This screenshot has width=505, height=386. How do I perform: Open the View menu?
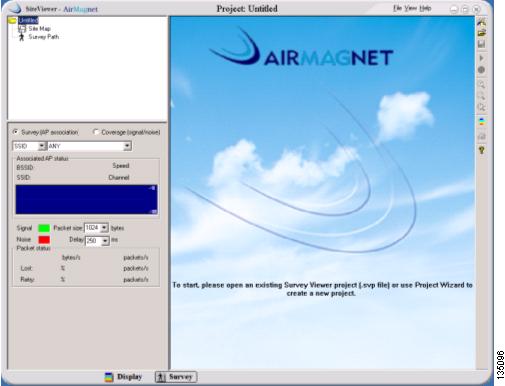[411, 8]
